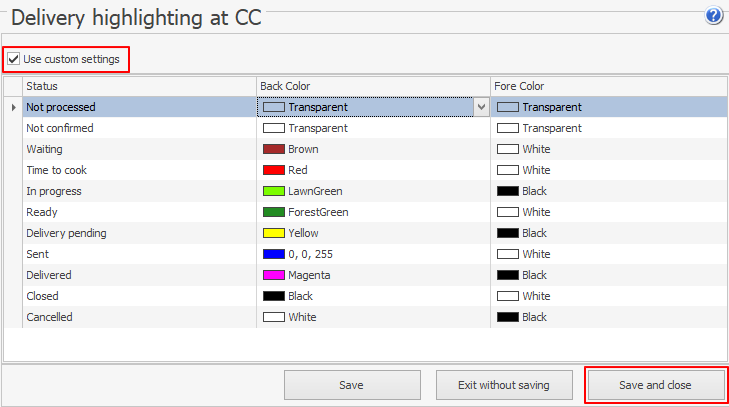
Task: Click the Yellow swatch for Delivery pending
Action: 274,233
